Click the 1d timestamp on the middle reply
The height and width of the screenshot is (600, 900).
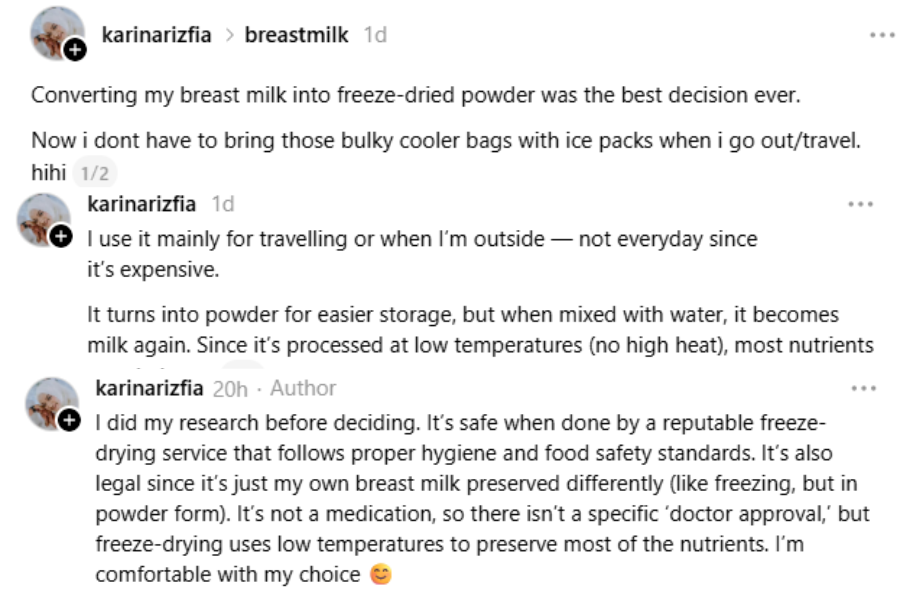tap(223, 204)
